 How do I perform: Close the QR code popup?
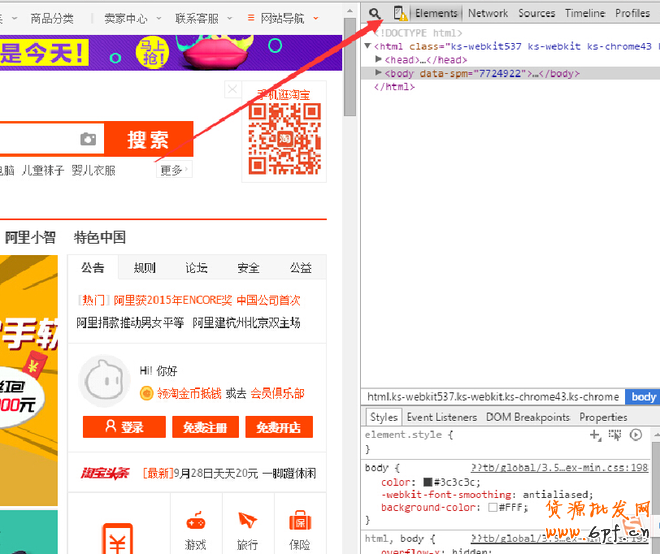click(232, 89)
